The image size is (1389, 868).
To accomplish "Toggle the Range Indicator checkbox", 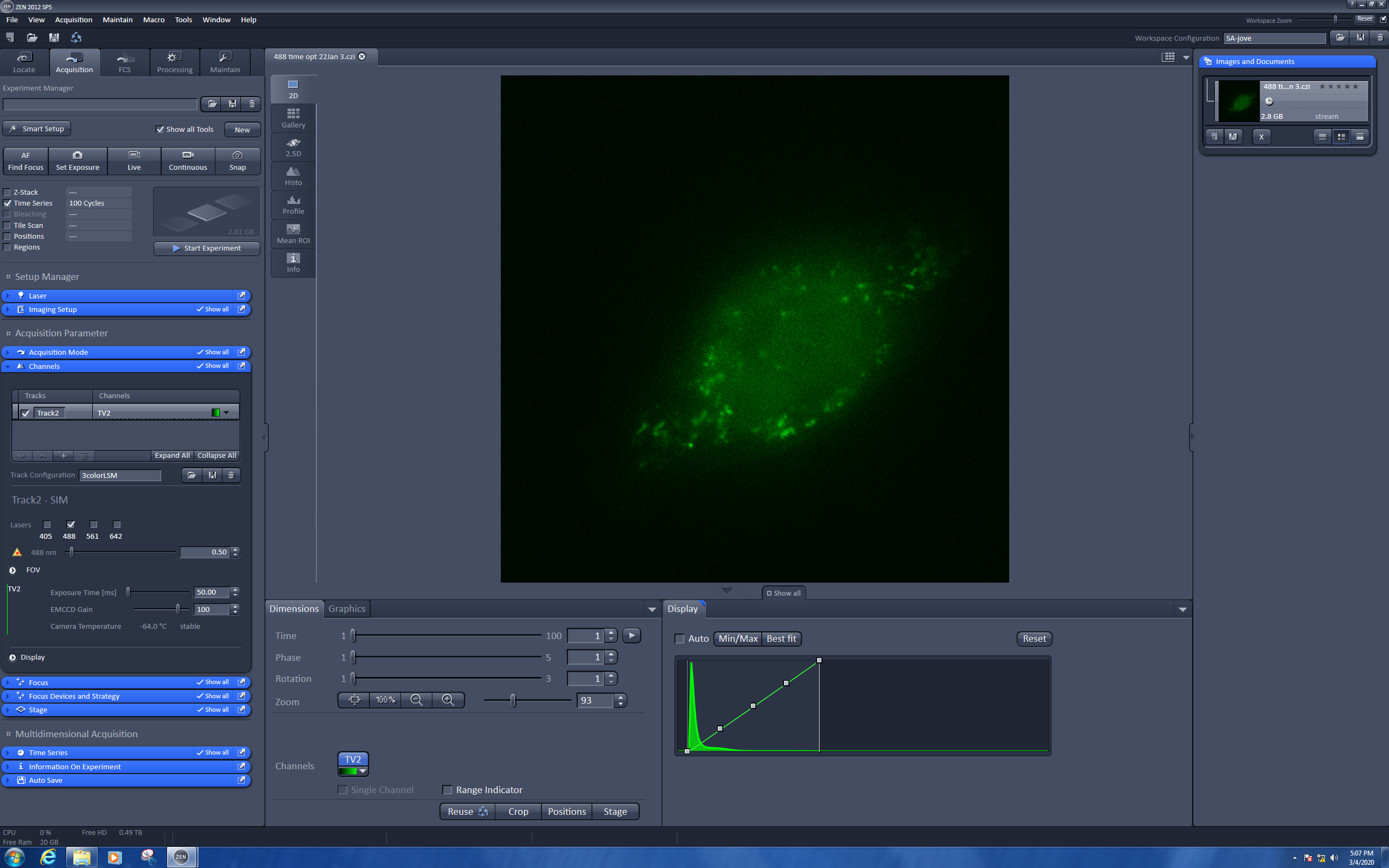I will [447, 790].
